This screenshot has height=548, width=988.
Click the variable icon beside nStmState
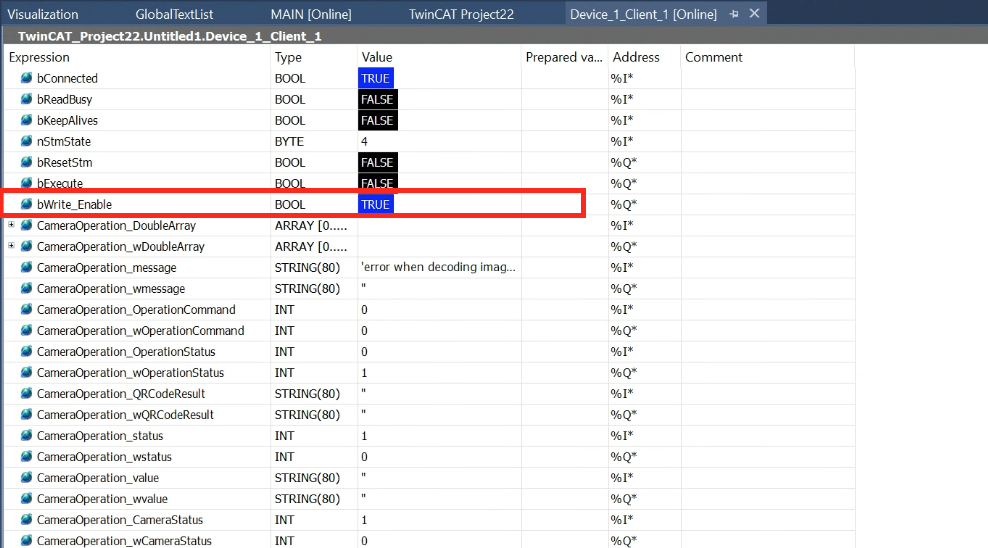(26, 141)
